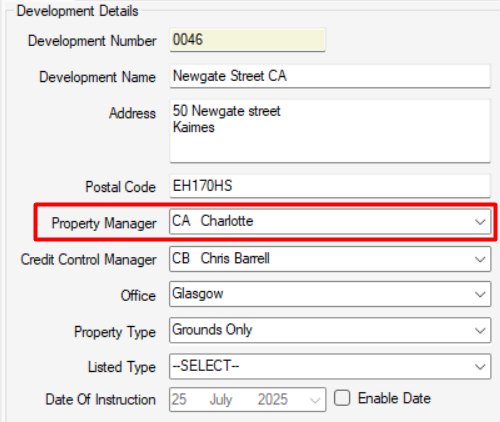Select the Postal Code input field

tap(330, 186)
